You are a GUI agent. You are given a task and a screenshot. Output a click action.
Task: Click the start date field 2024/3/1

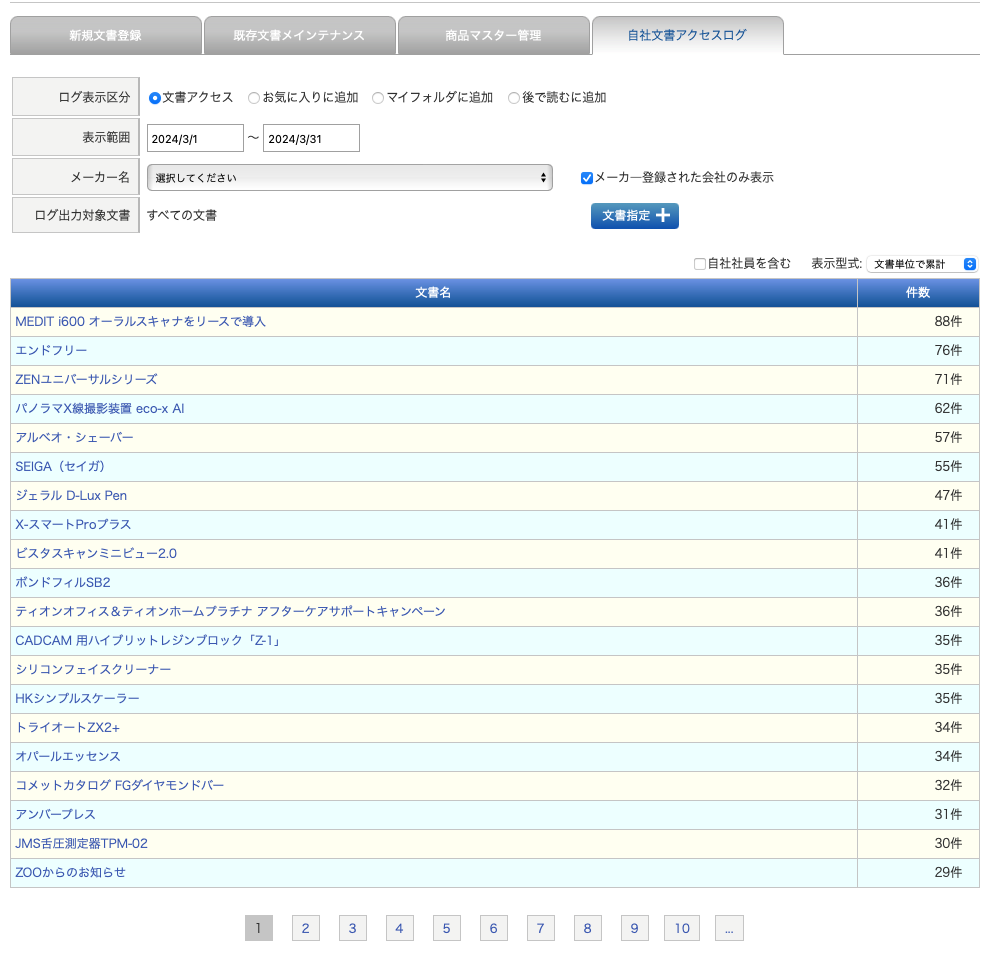tap(195, 138)
